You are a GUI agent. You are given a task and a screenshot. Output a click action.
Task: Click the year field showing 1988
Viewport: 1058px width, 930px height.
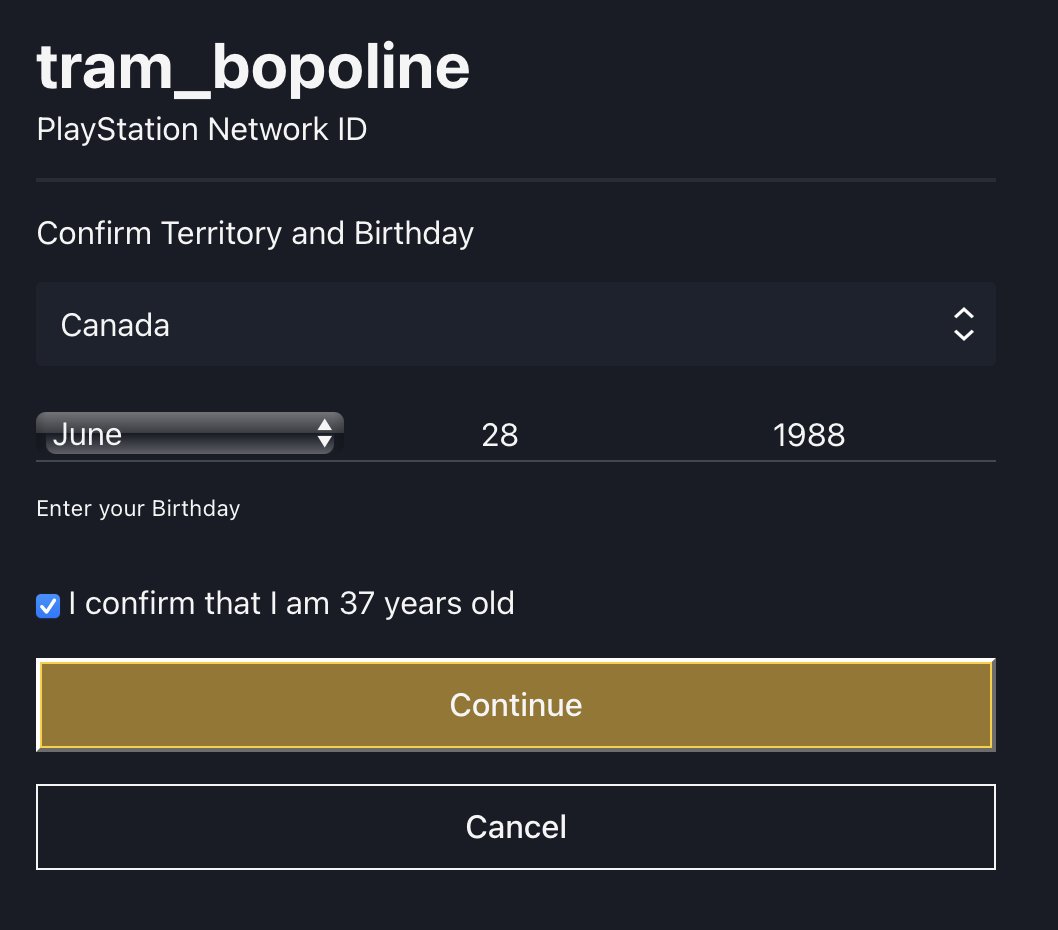point(809,435)
